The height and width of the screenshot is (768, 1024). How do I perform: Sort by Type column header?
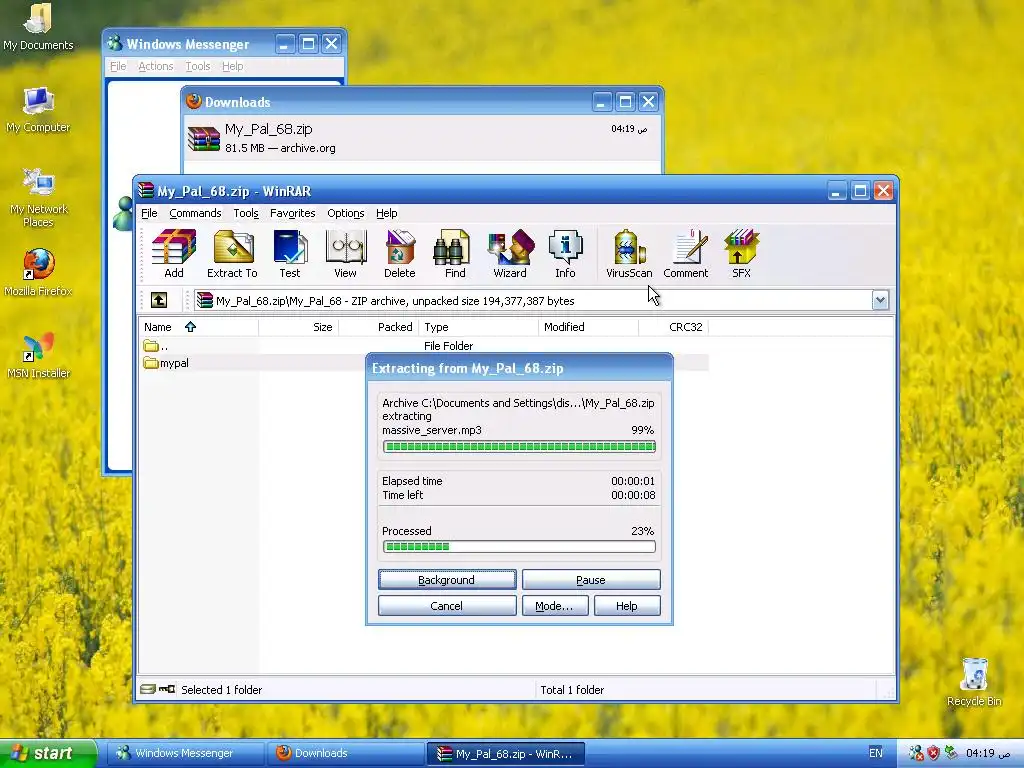(479, 327)
